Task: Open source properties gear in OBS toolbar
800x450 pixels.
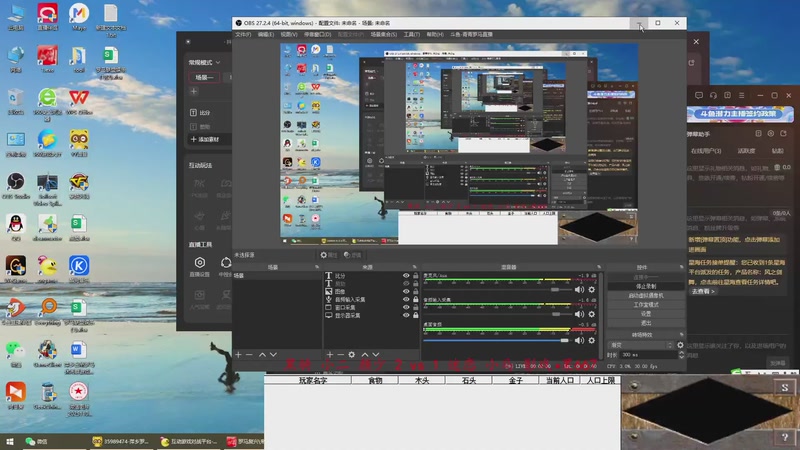Action: point(329,255)
